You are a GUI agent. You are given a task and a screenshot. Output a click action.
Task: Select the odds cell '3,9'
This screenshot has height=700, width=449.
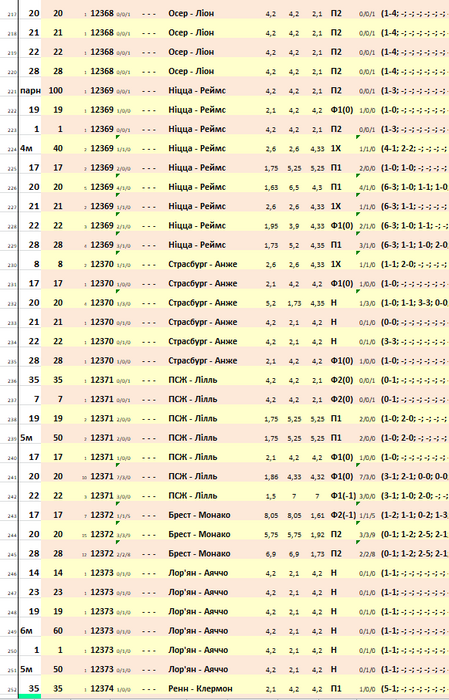(x=294, y=226)
